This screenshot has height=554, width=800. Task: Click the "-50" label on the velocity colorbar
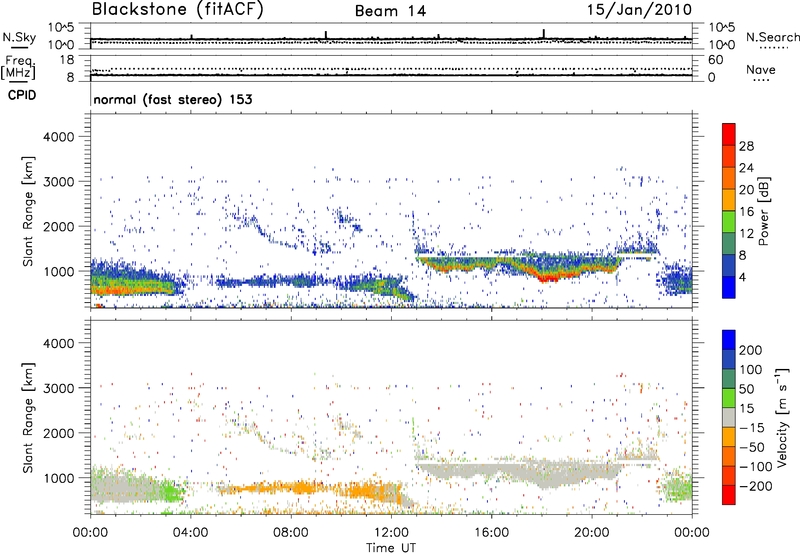(751, 447)
